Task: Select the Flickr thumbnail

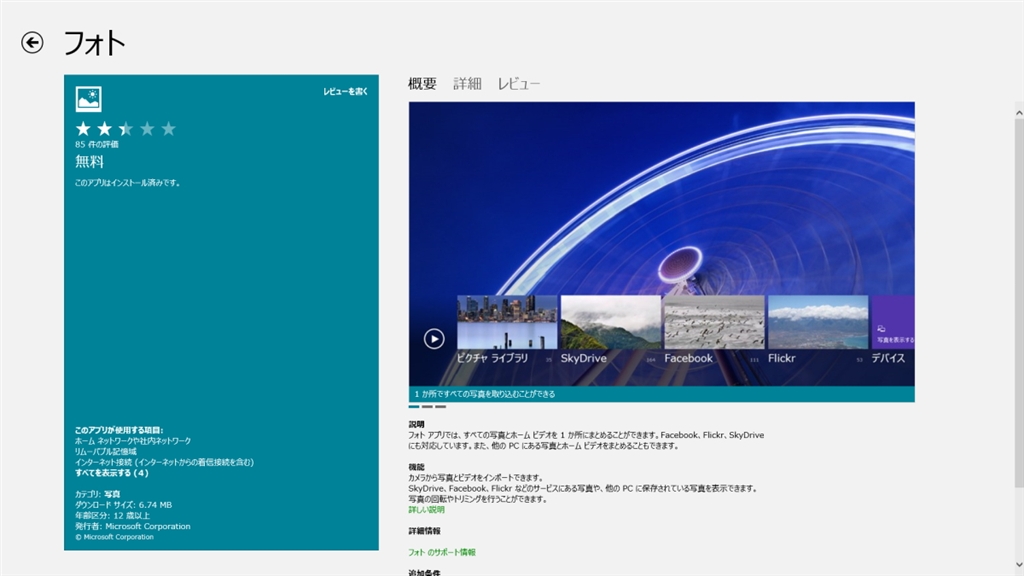Action: click(x=818, y=323)
